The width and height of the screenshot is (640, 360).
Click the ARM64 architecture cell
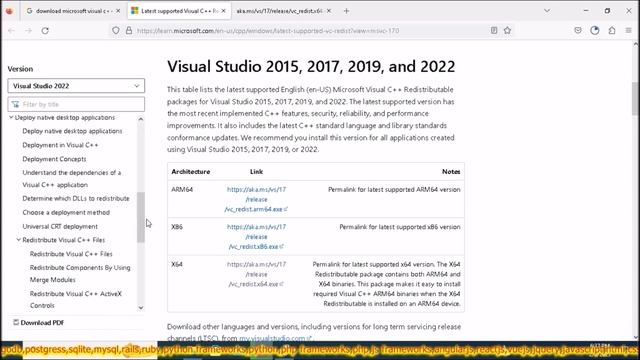[x=182, y=189]
